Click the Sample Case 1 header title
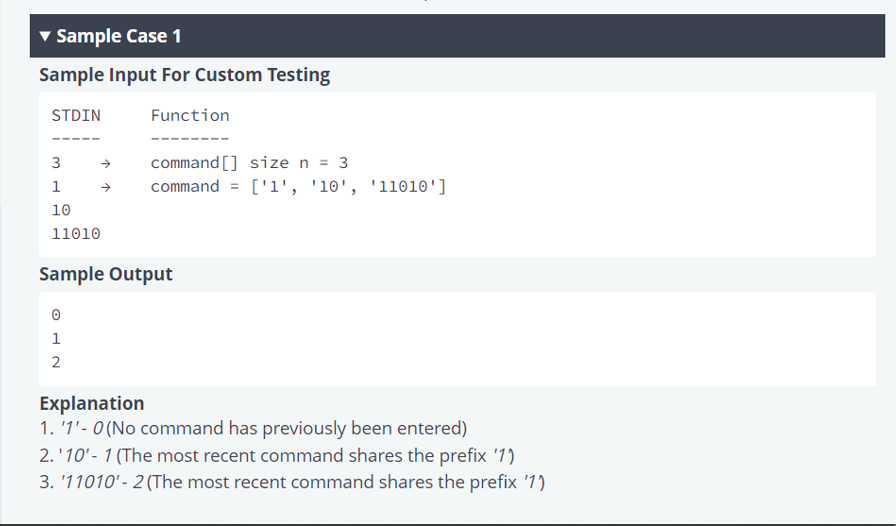Image resolution: width=896 pixels, height=526 pixels. click(x=119, y=36)
